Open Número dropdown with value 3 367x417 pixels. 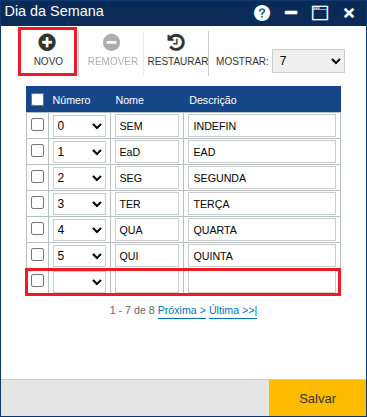(x=79, y=204)
